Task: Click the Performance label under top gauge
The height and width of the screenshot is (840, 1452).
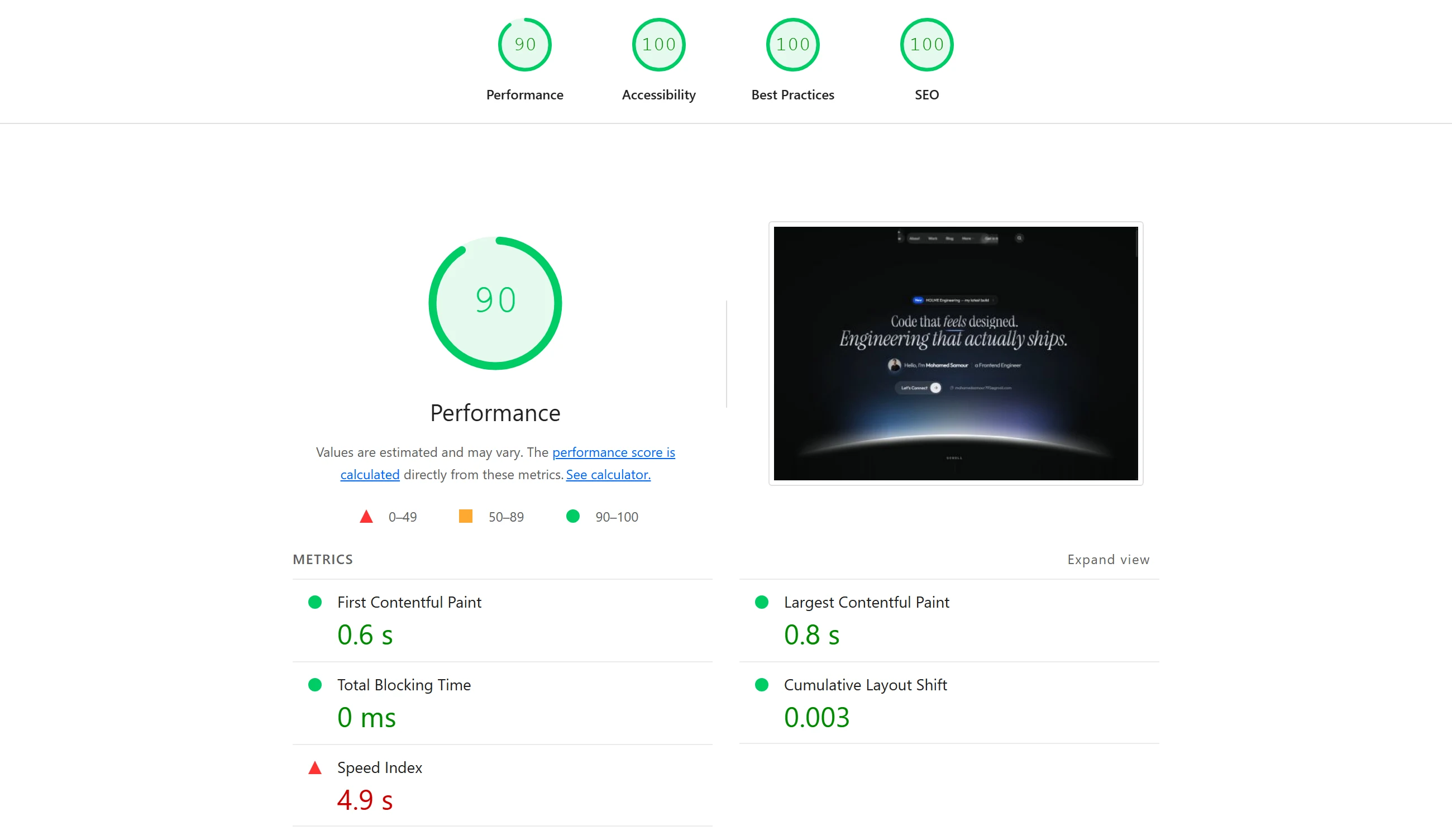Action: [x=524, y=94]
